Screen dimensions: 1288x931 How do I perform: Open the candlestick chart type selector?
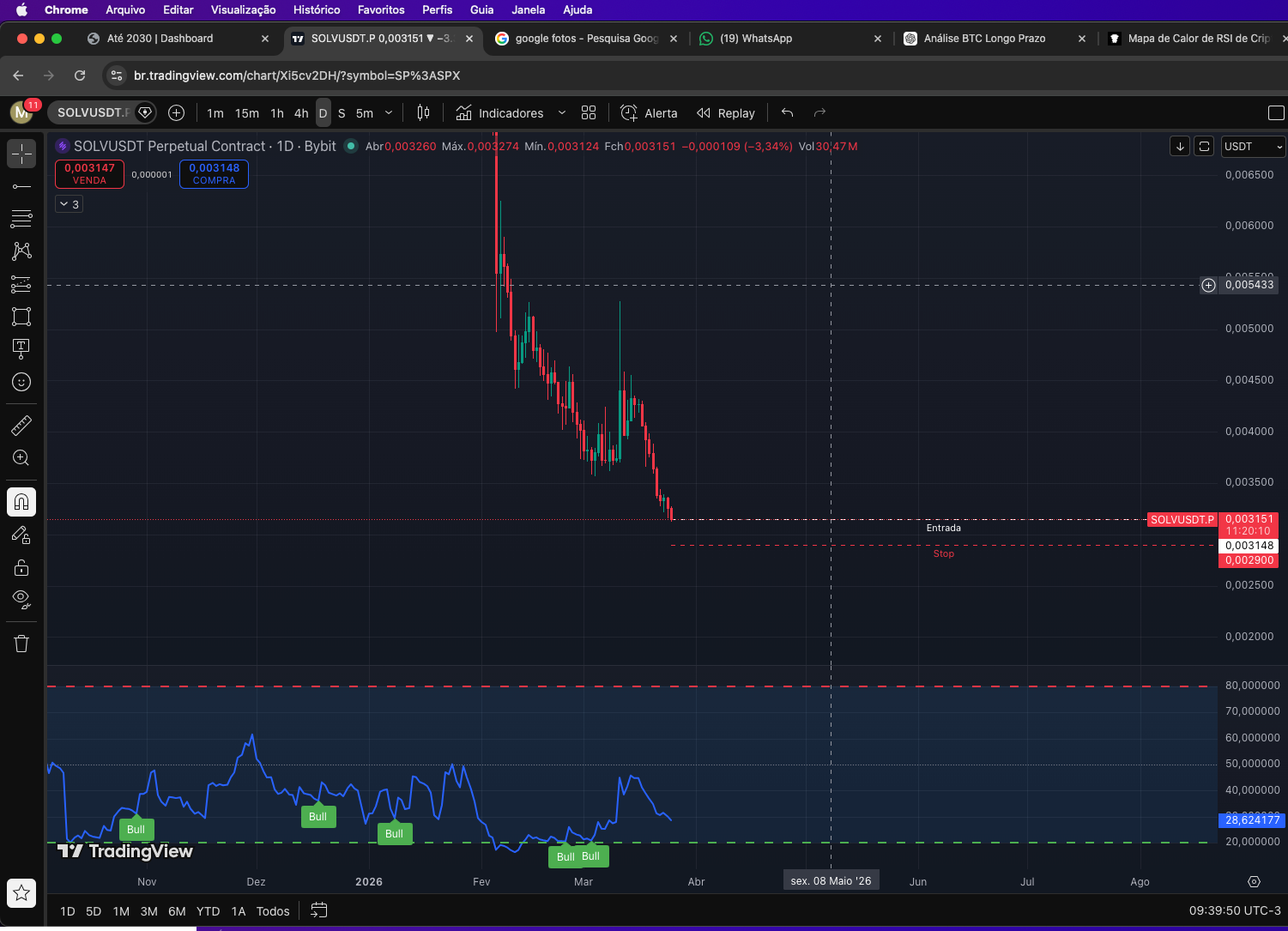(423, 113)
